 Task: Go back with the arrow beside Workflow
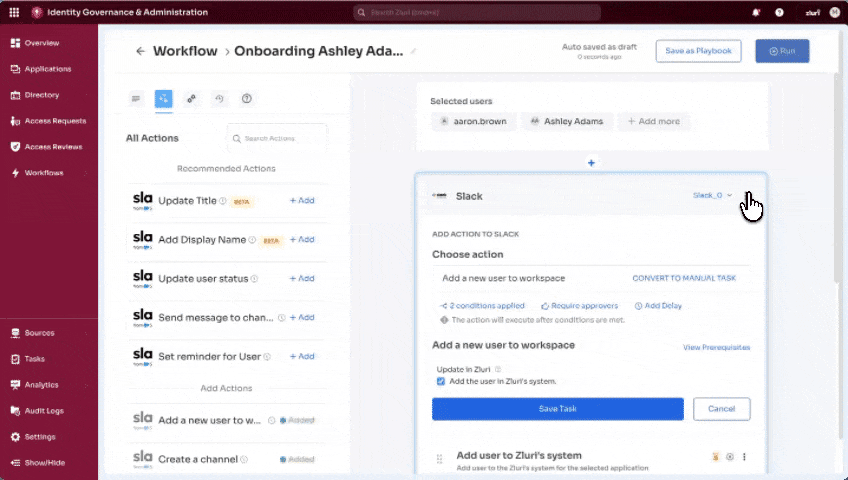(x=141, y=51)
